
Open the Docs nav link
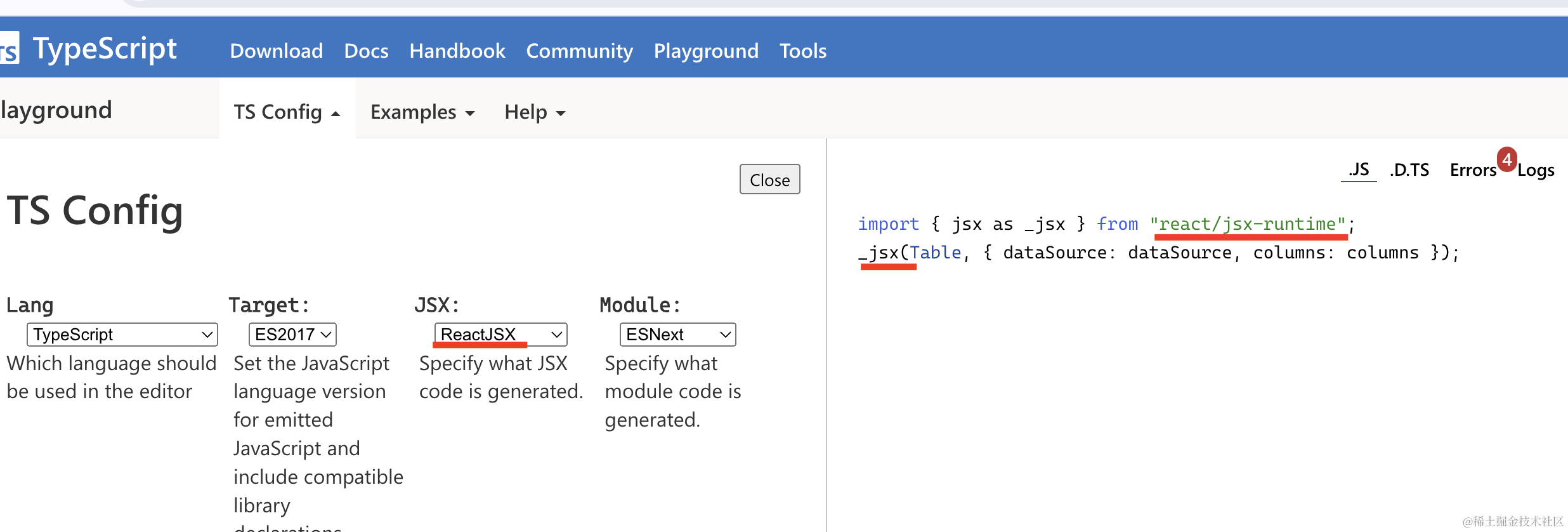coord(366,51)
